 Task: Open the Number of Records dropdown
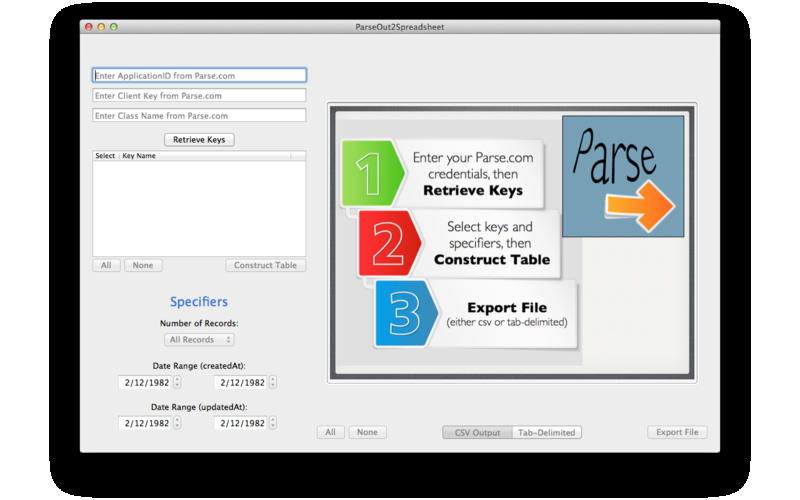[199, 340]
